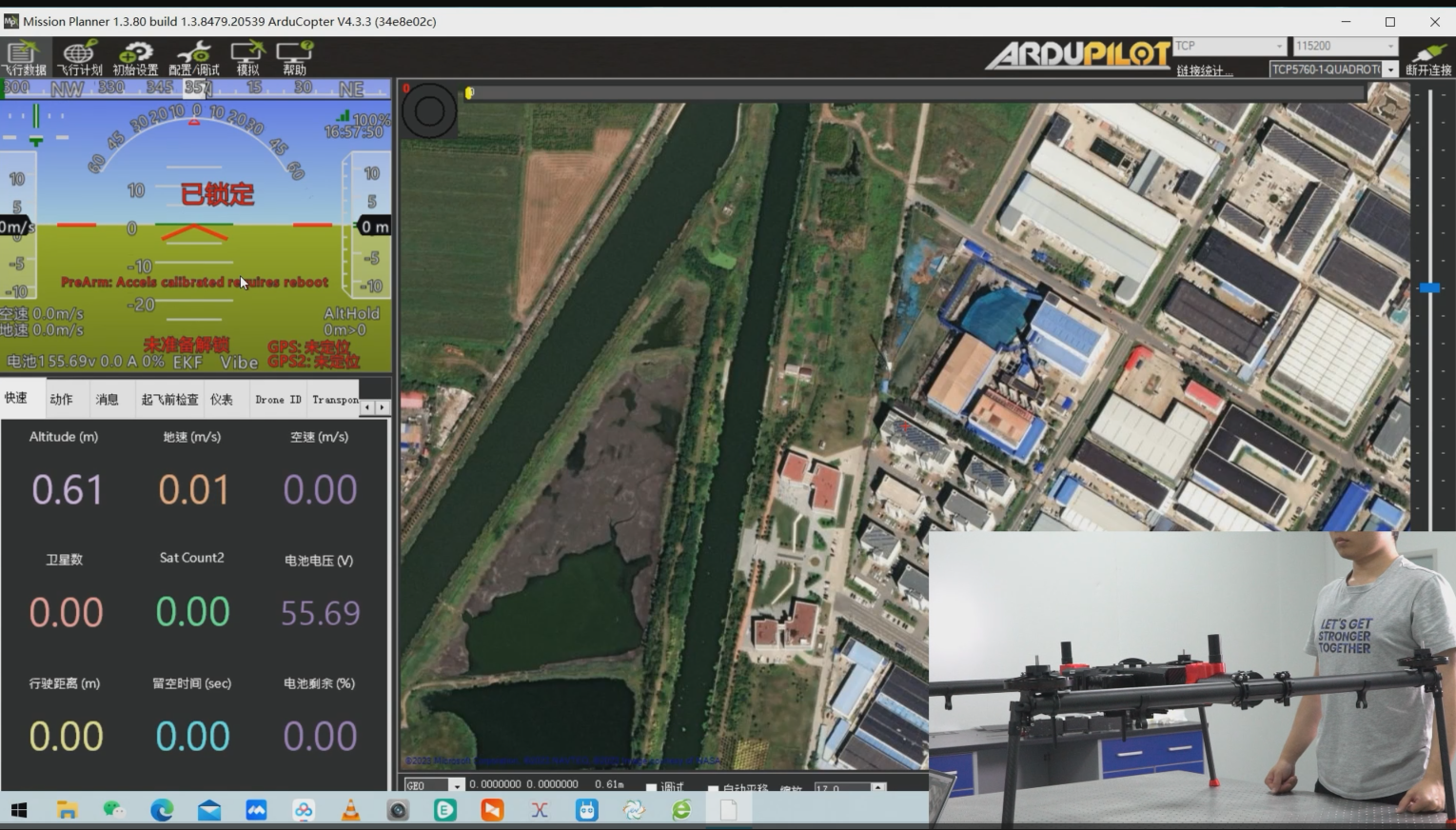This screenshot has height=830, width=1456.
Task: Click the 断开连接 disconnect plug icon
Action: [x=1428, y=59]
